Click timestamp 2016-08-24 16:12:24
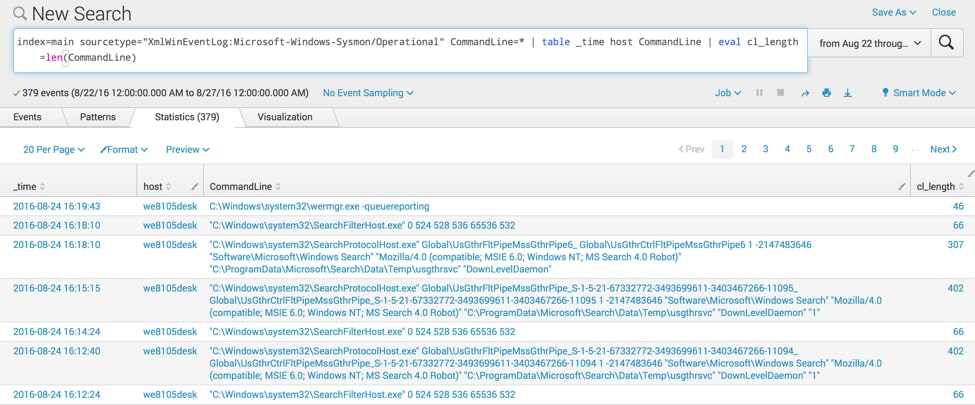The image size is (975, 405). pos(57,394)
